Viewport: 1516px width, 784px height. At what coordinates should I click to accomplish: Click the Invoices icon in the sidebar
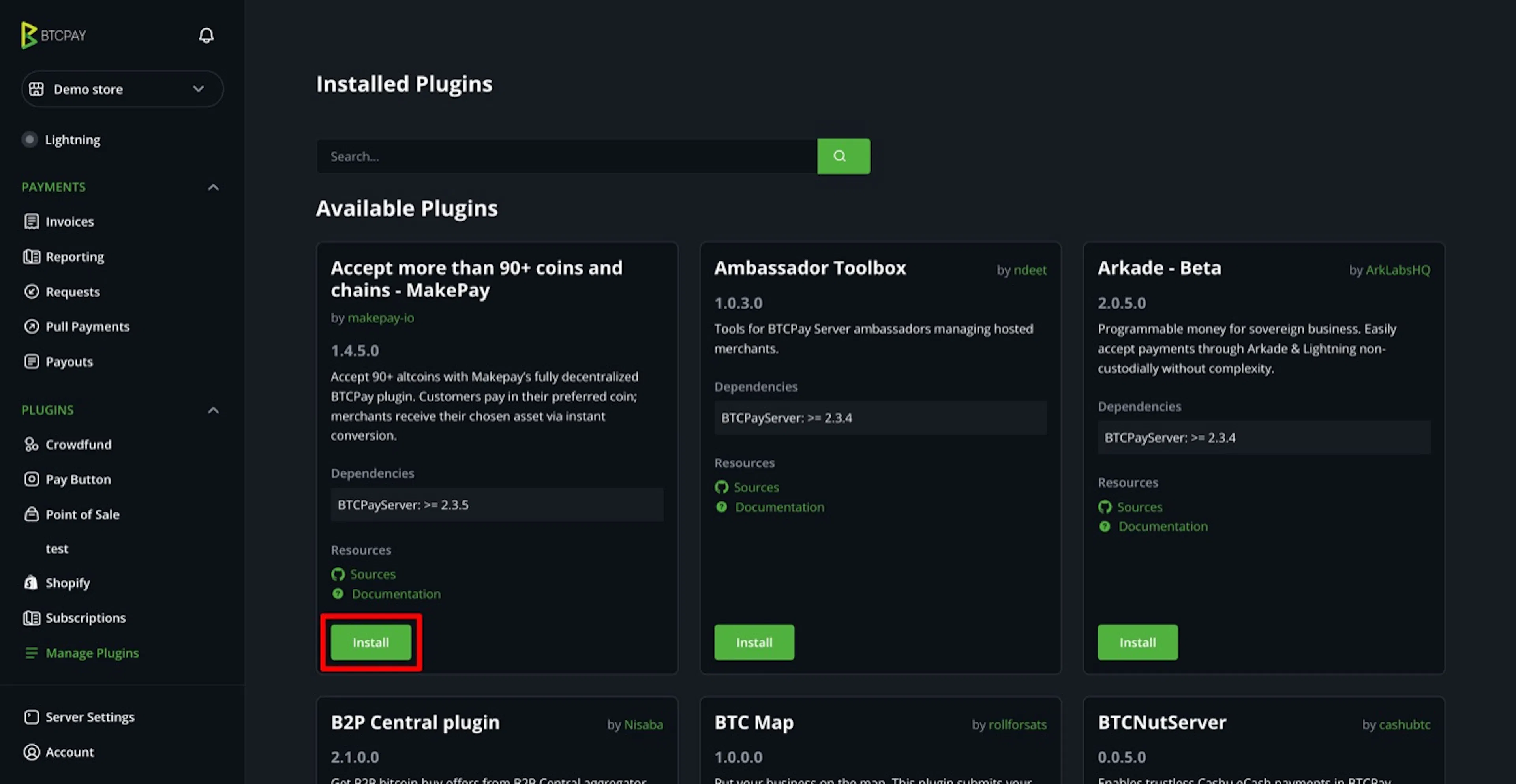click(32, 221)
